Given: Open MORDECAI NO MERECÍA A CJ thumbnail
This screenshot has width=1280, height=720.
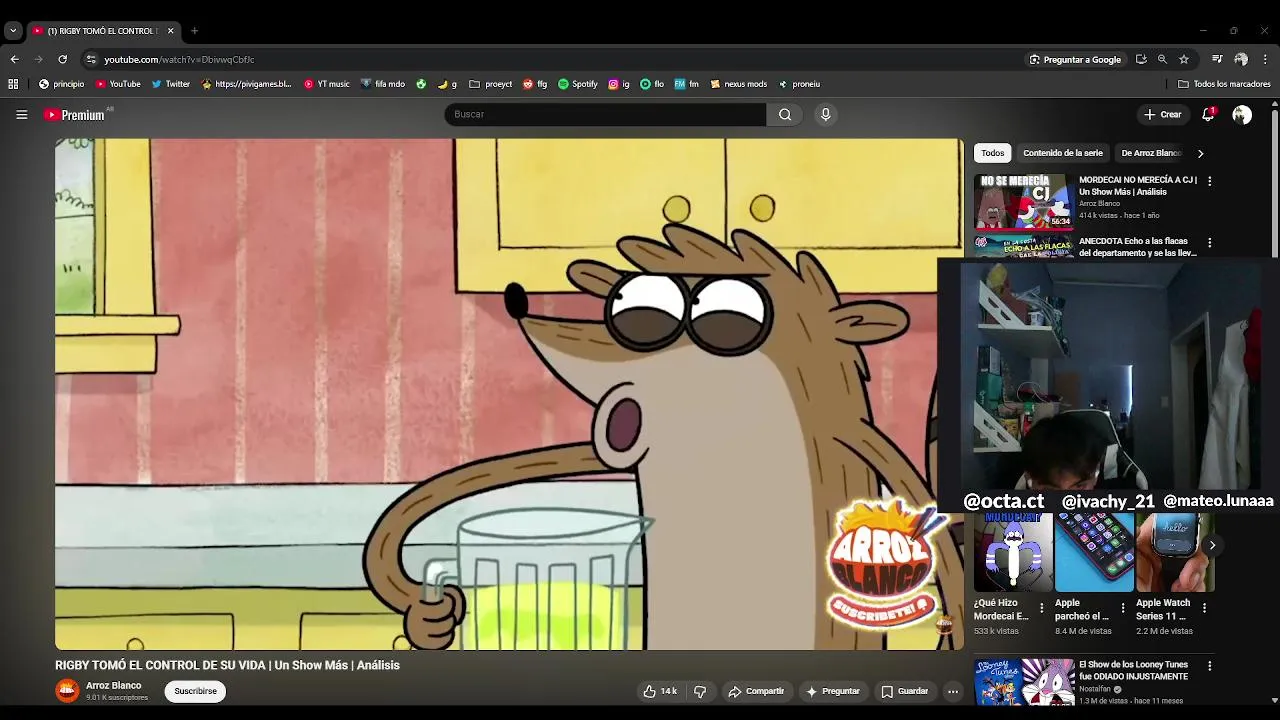Looking at the screenshot, I should 1023,201.
